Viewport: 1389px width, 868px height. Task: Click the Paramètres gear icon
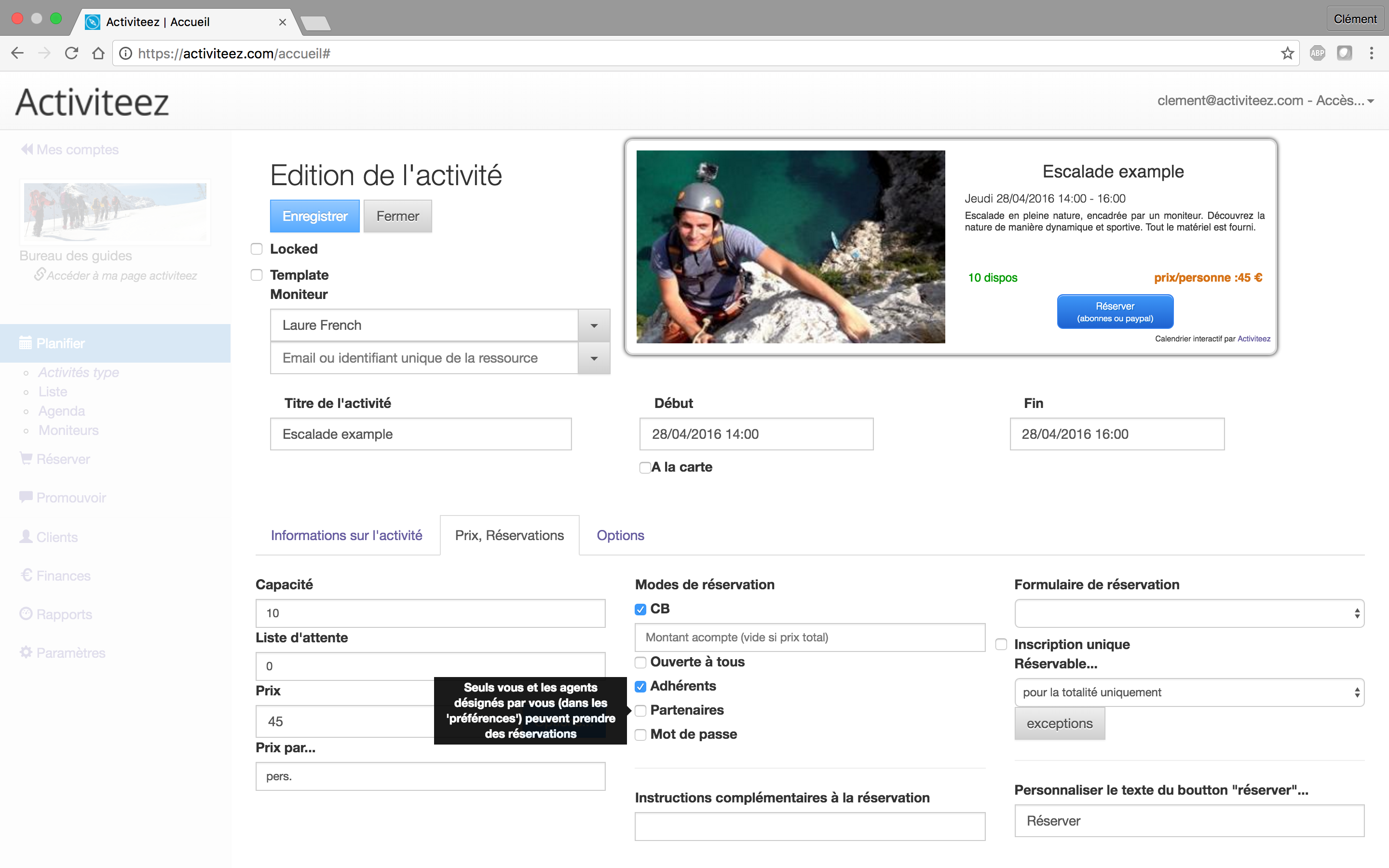point(26,652)
